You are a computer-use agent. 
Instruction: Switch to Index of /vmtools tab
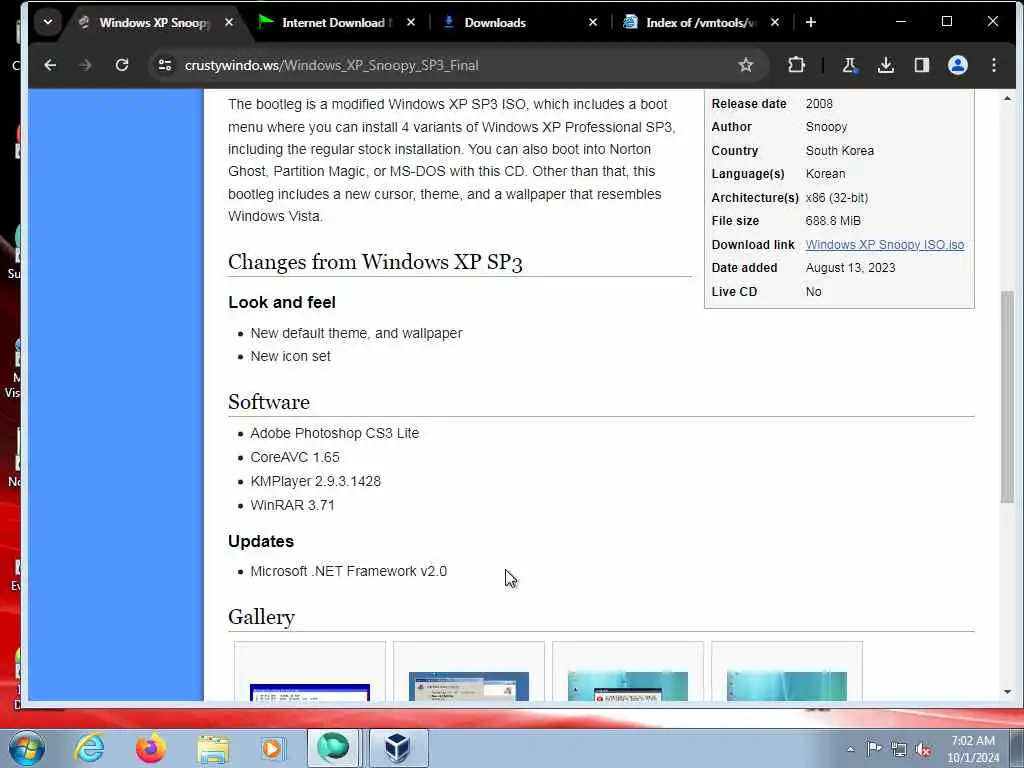pos(700,22)
